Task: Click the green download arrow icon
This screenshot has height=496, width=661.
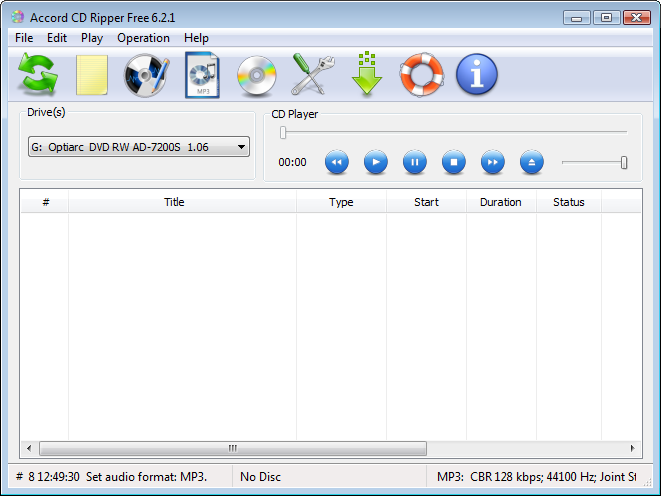Action: 367,73
